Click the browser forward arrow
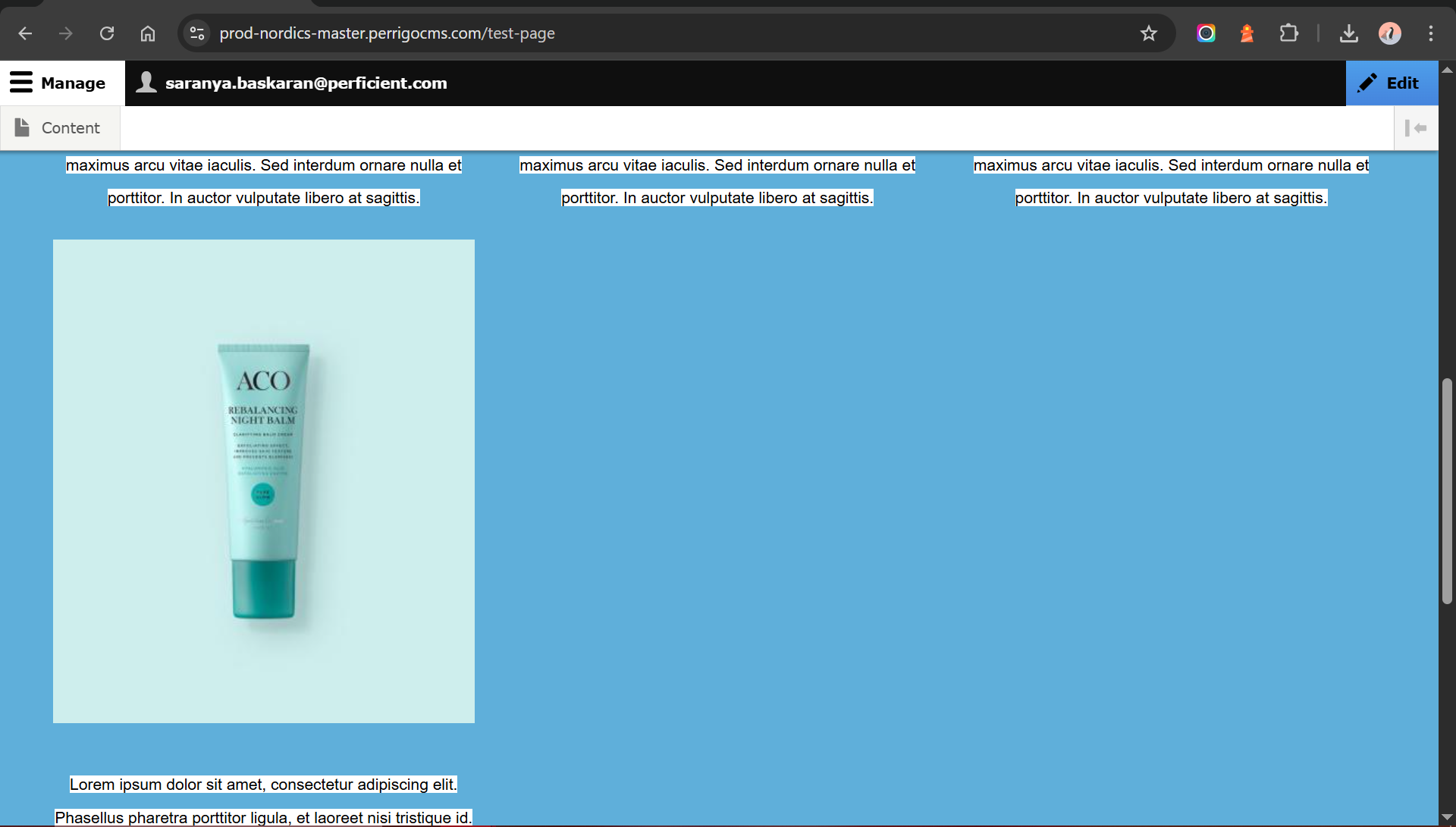The image size is (1456, 827). pyautogui.click(x=66, y=33)
